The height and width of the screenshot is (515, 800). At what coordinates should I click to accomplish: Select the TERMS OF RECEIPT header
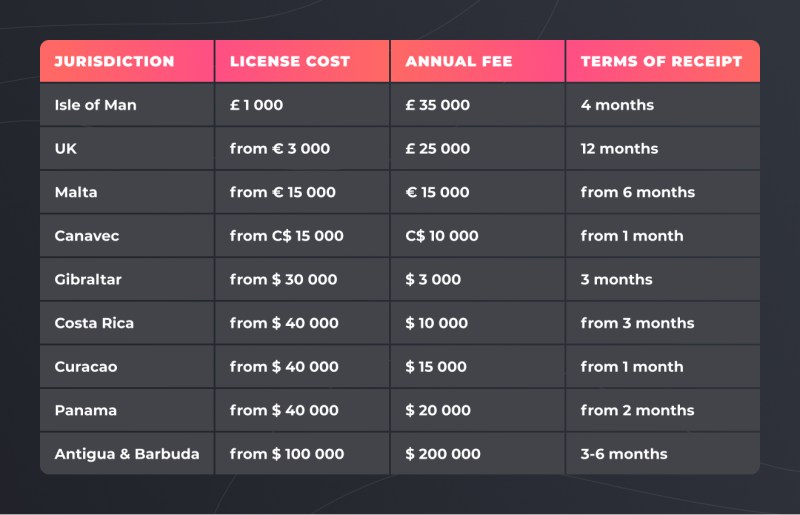pyautogui.click(x=661, y=61)
